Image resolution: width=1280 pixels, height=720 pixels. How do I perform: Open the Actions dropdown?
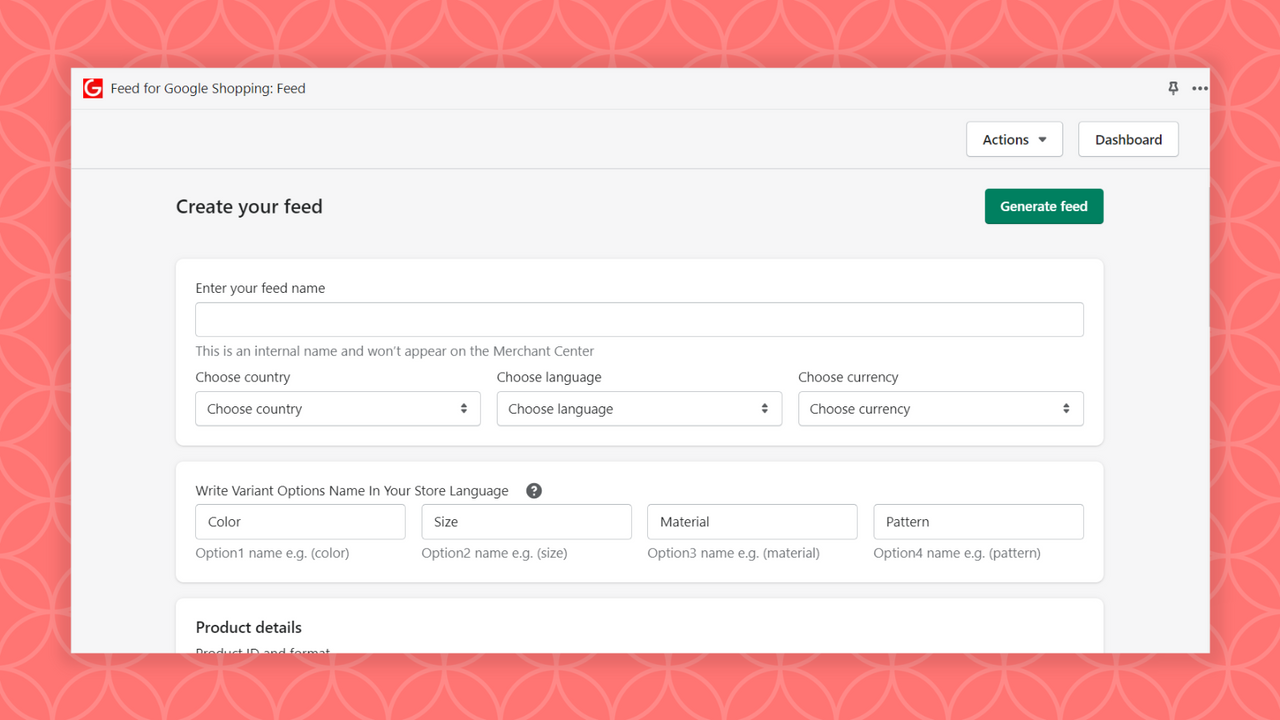[x=1014, y=139]
